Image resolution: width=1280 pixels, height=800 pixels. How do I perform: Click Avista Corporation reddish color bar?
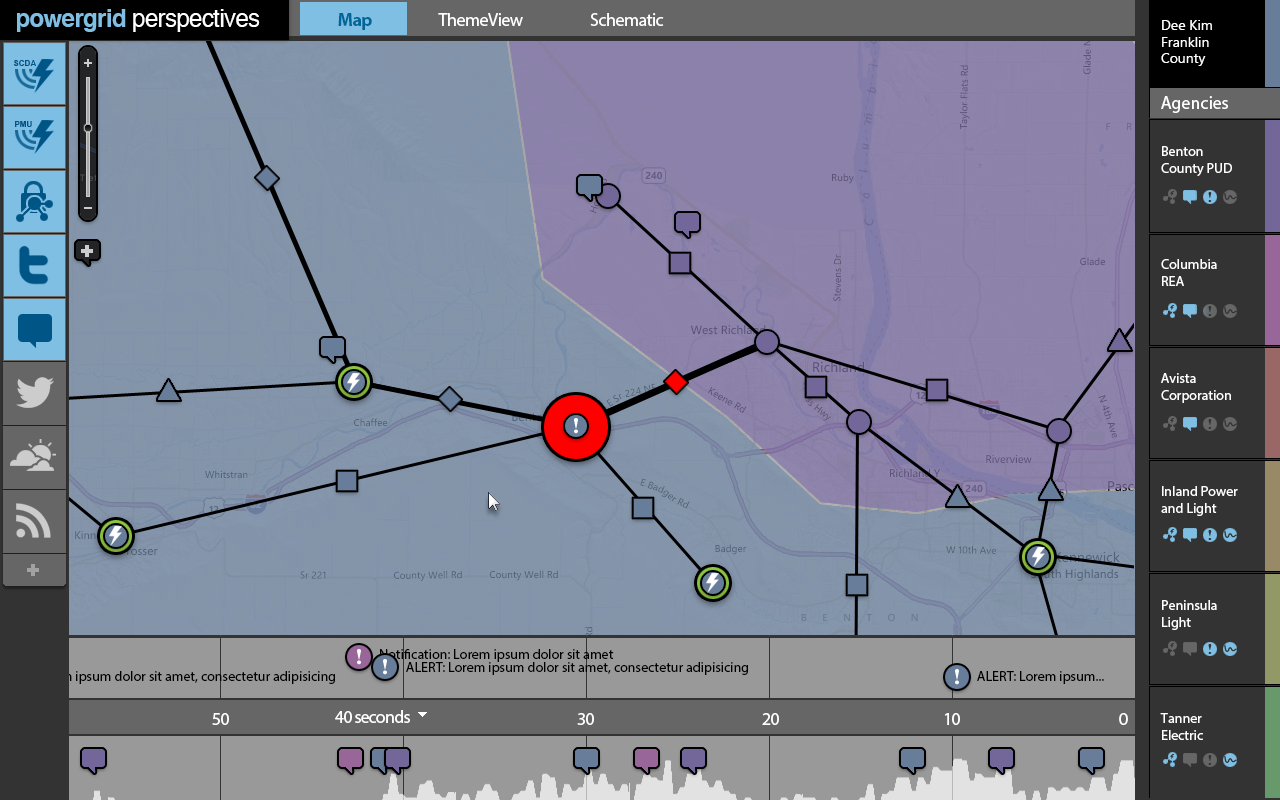(x=1272, y=403)
